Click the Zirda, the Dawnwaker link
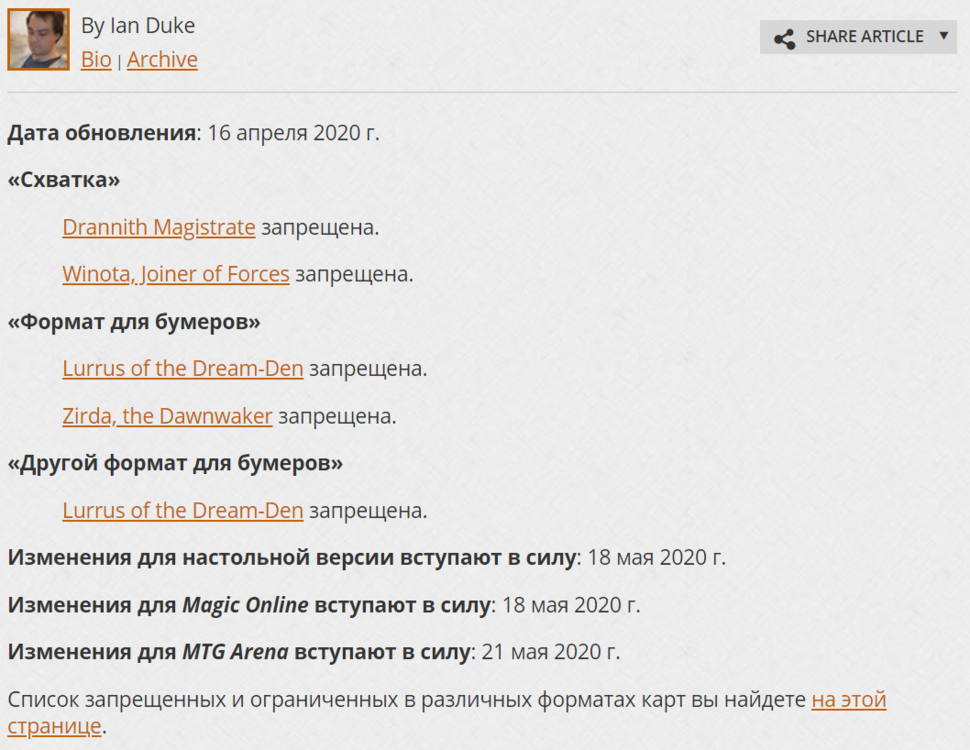Viewport: 970px width, 750px height. point(167,416)
